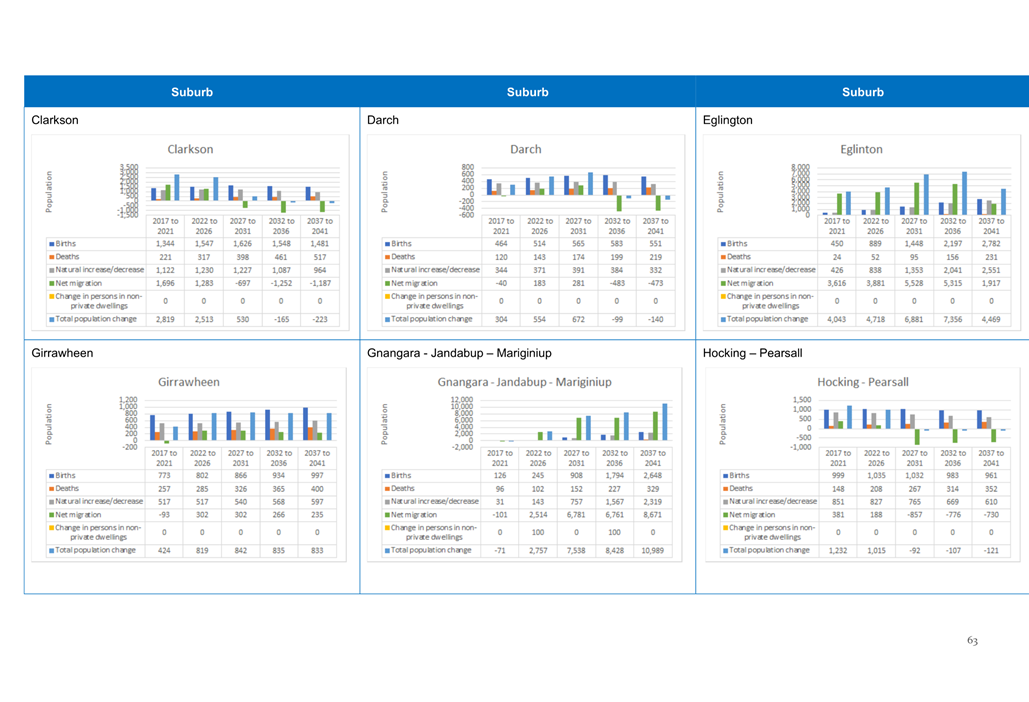Click Total population change marker in Hocking table
Image resolution: width=1029 pixels, height=702 pixels.
pos(722,550)
